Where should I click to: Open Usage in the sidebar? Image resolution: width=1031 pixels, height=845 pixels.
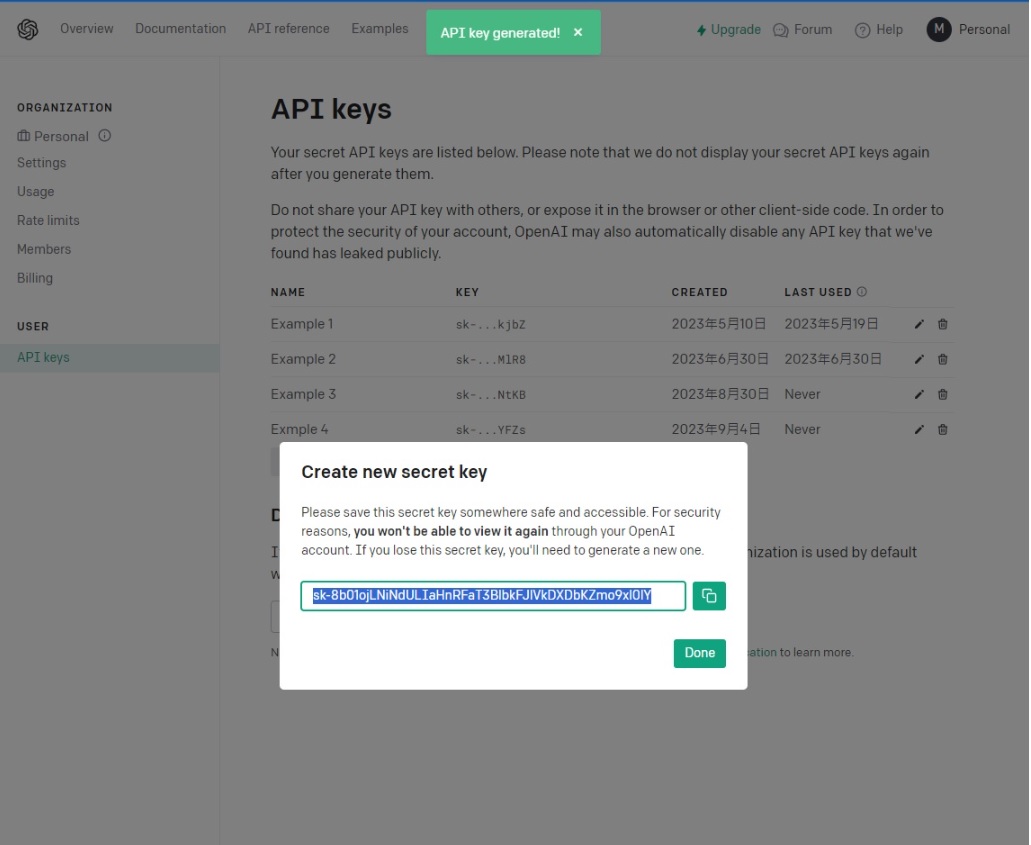click(x=36, y=191)
